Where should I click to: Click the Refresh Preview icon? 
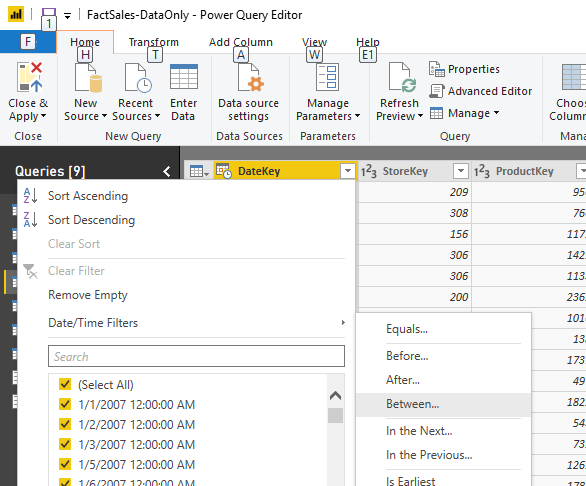tap(402, 77)
